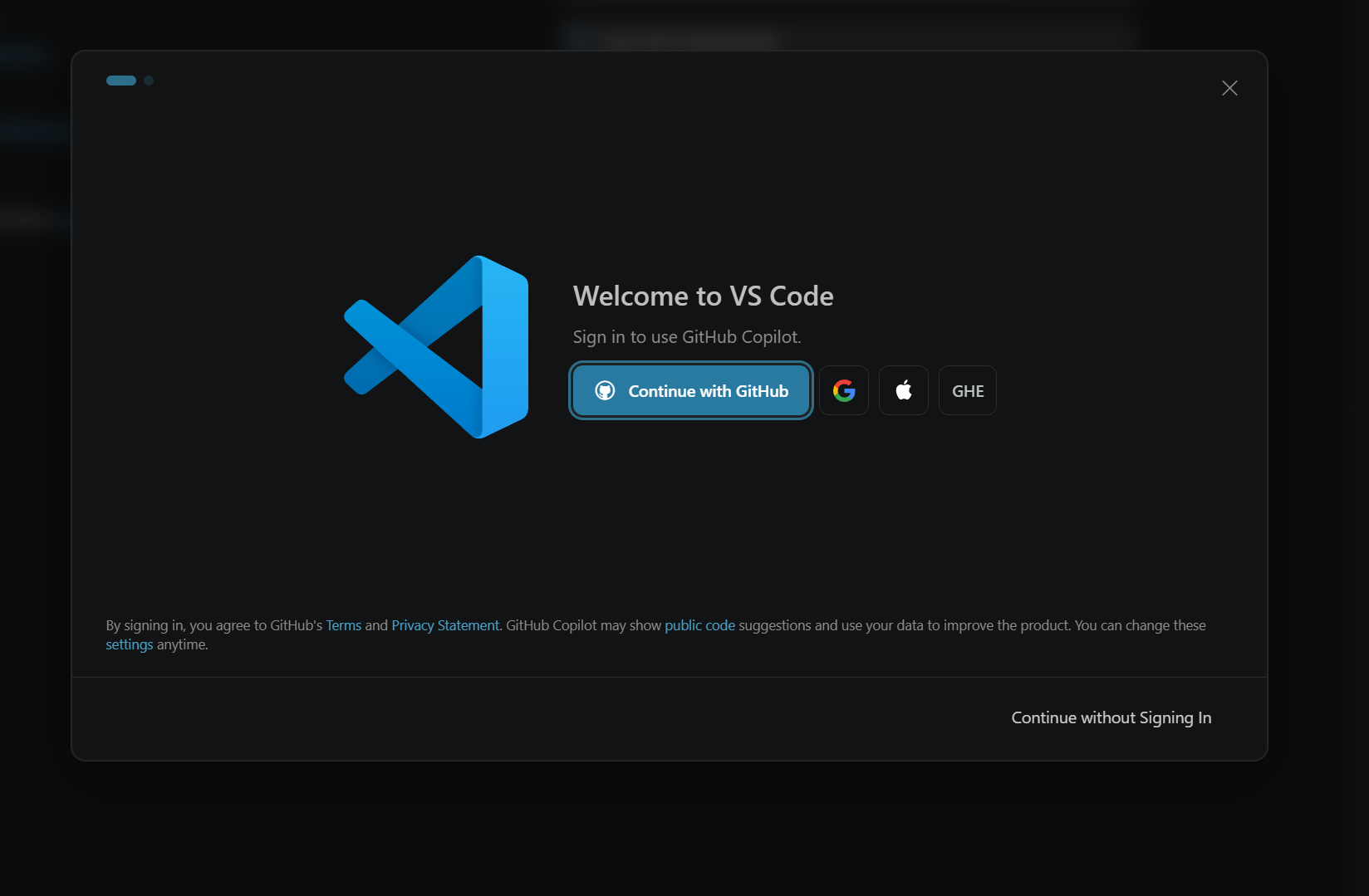Select the first page indicator pill
The width and height of the screenshot is (1369, 896).
coord(121,81)
